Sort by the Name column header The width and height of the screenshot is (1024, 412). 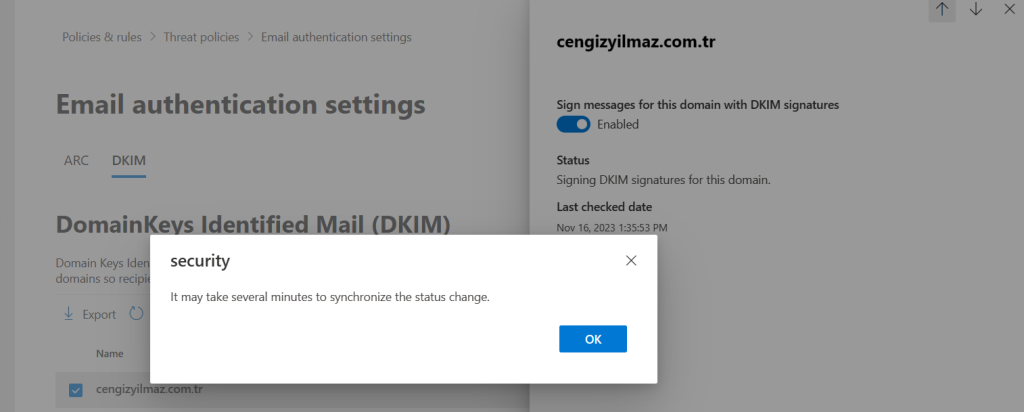pos(110,354)
